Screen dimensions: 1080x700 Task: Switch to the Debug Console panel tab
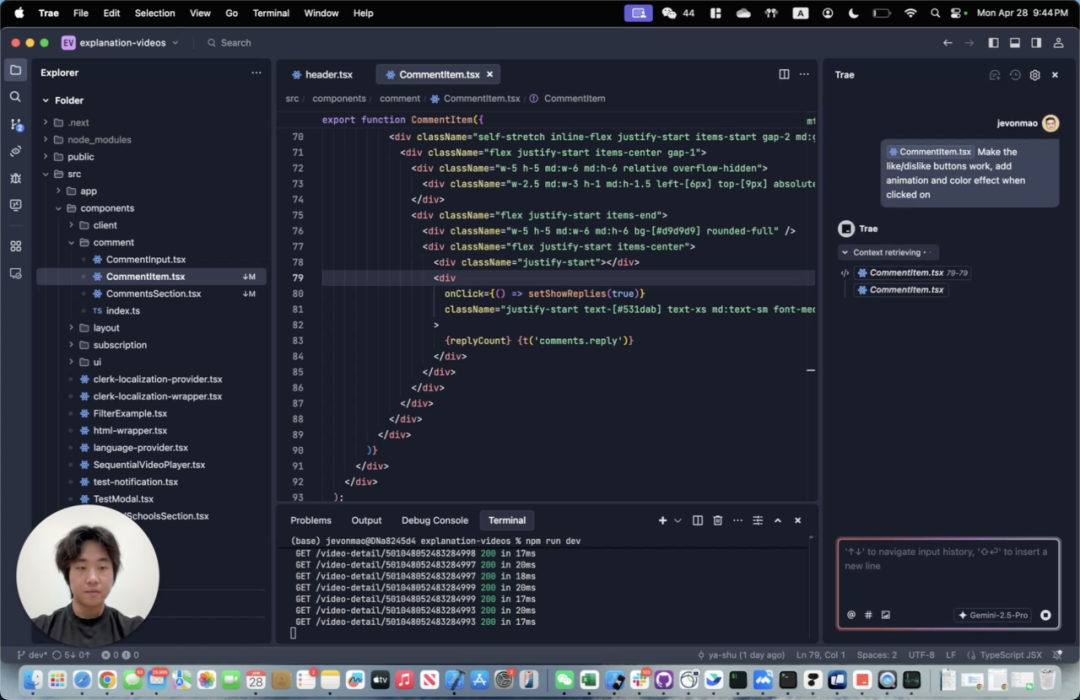pyautogui.click(x=434, y=520)
